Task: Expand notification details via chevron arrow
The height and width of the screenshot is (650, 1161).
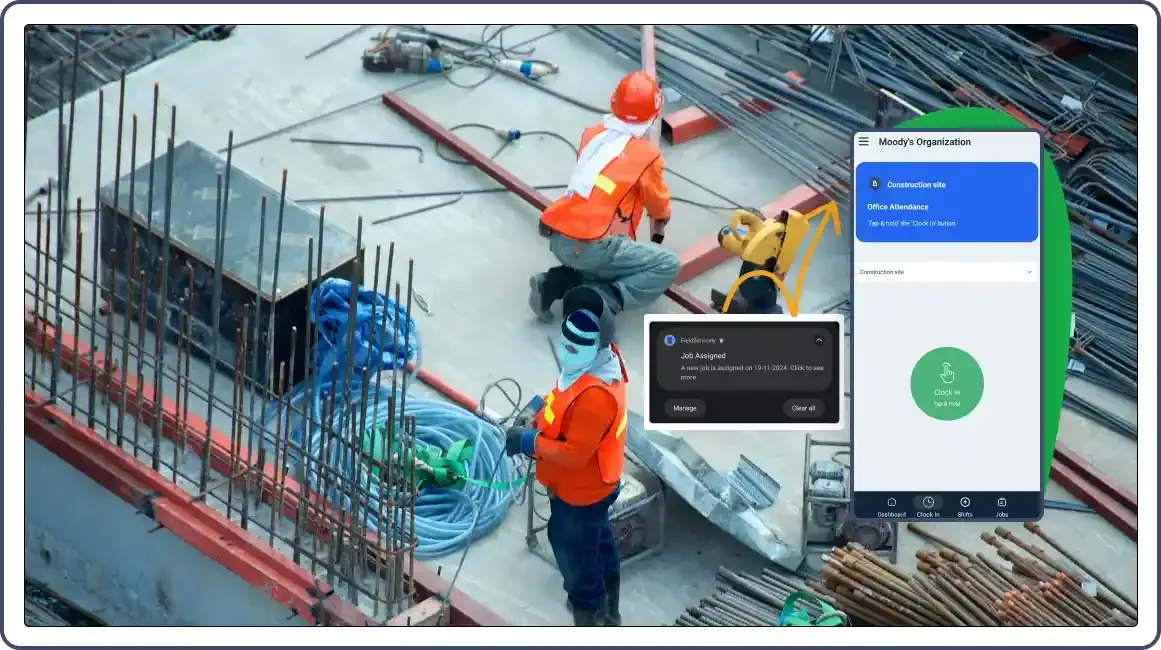Action: coord(820,340)
